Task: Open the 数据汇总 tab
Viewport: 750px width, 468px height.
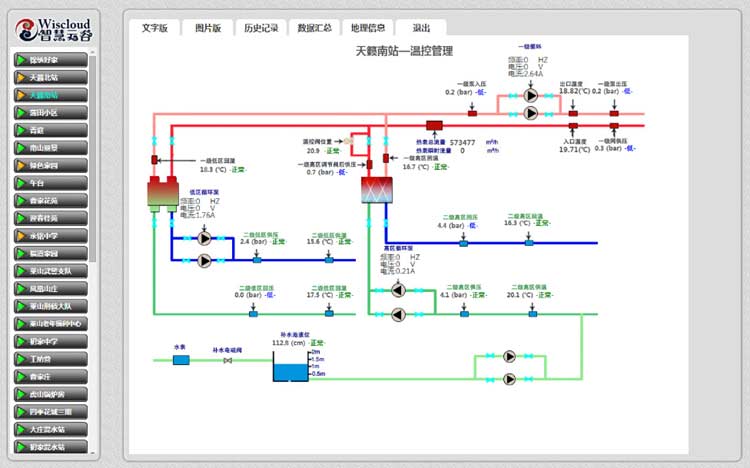Action: coord(315,28)
